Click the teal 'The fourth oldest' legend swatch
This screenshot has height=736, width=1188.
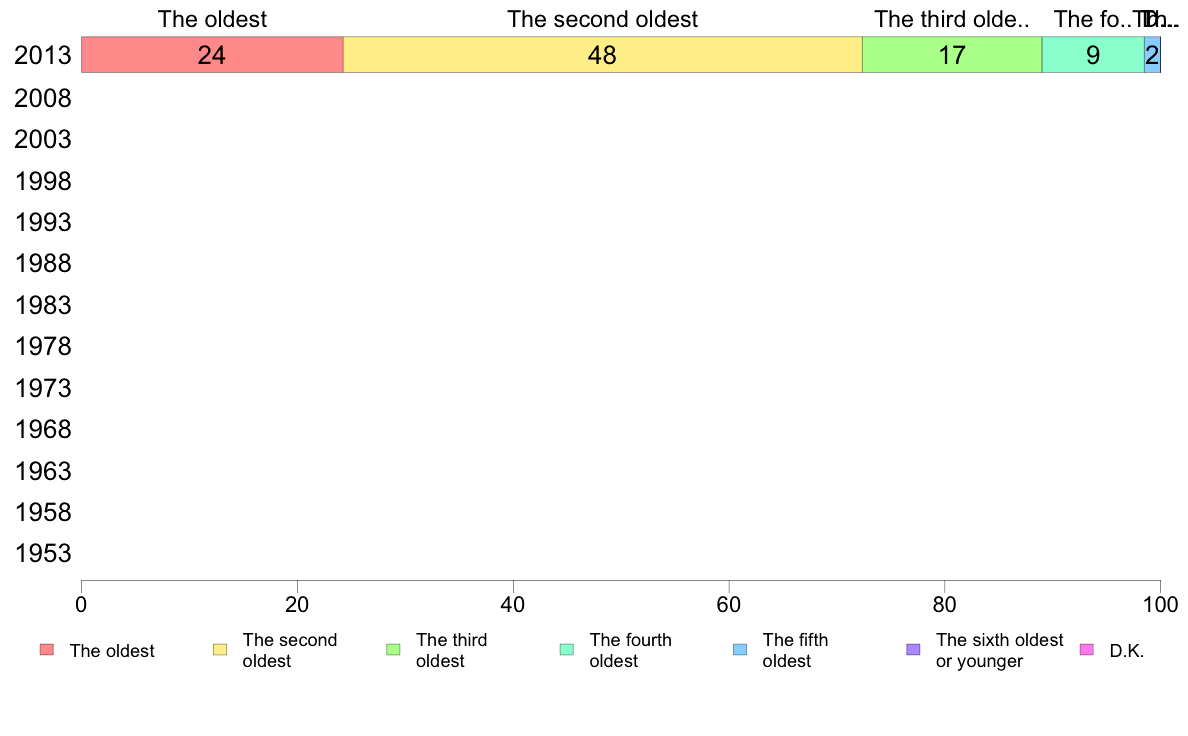coord(567,650)
